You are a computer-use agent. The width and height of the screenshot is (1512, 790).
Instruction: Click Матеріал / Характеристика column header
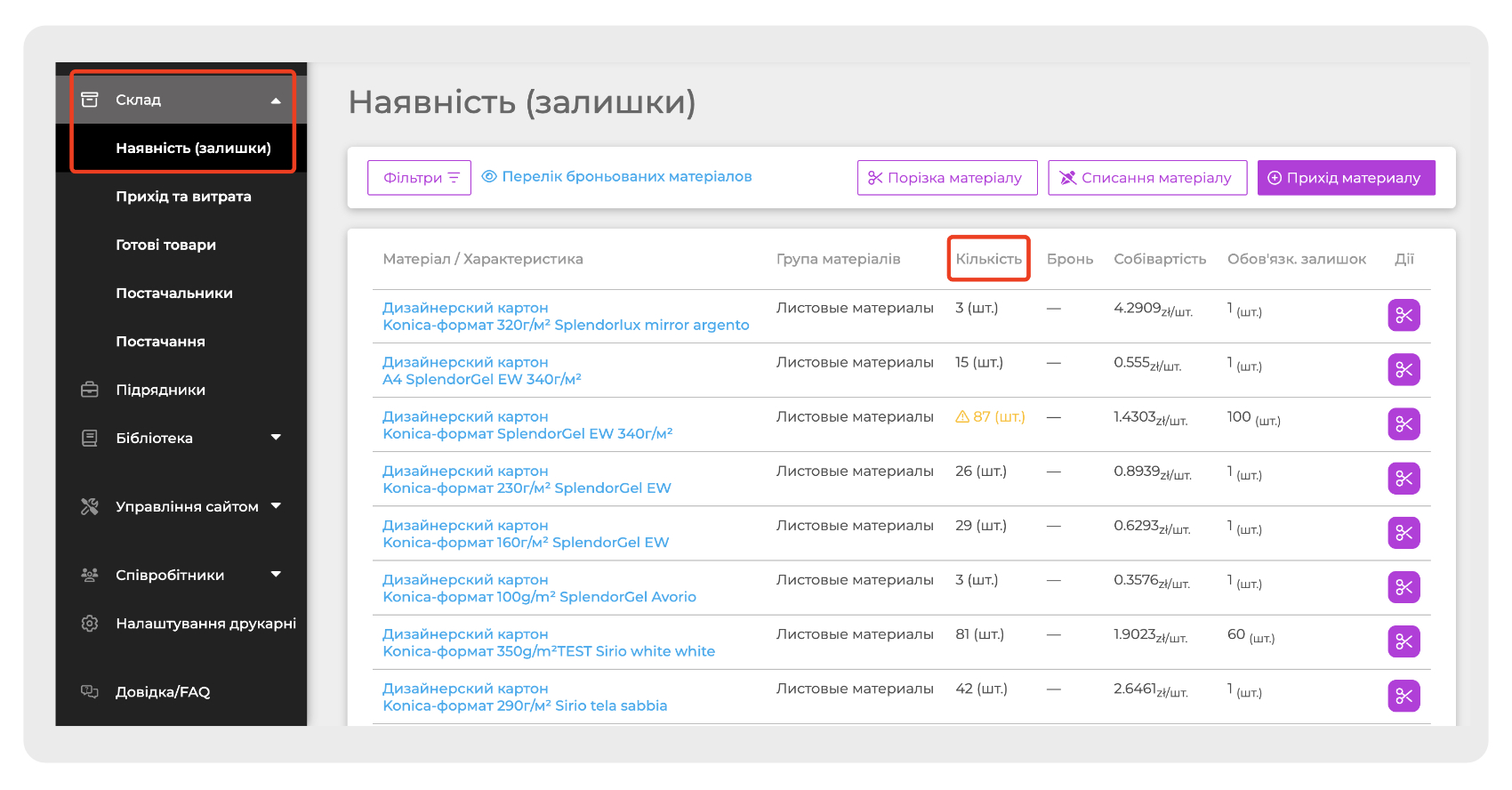[483, 259]
